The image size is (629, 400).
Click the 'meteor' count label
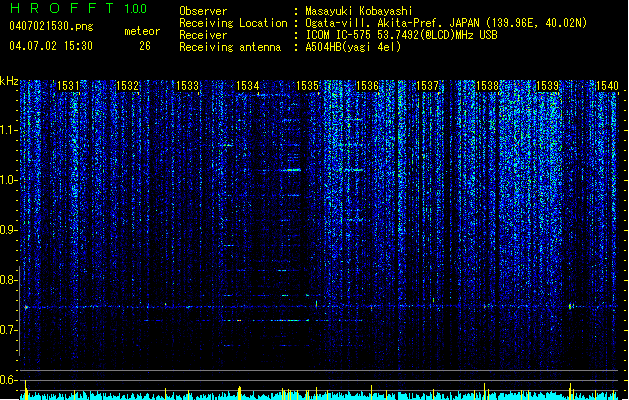pyautogui.click(x=142, y=31)
